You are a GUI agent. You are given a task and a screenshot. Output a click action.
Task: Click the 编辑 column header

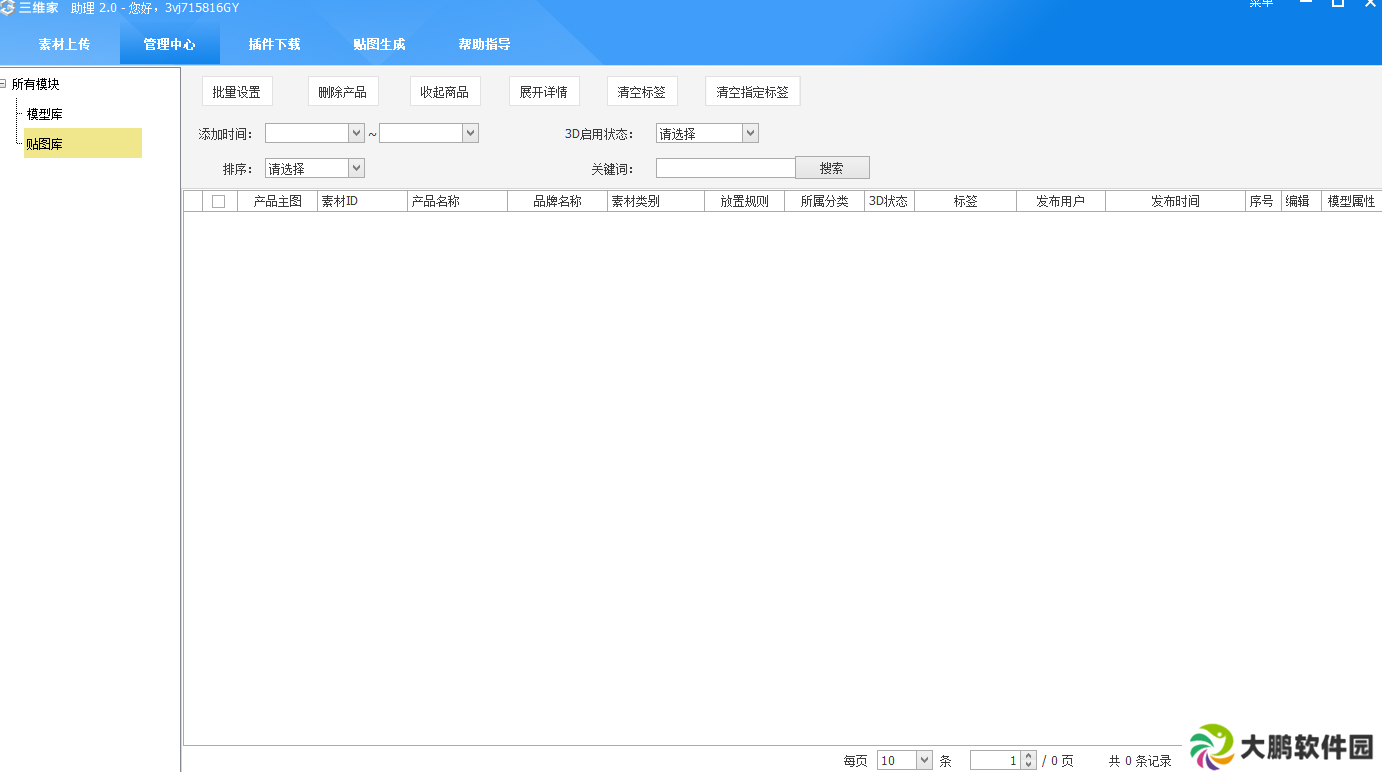[1302, 201]
